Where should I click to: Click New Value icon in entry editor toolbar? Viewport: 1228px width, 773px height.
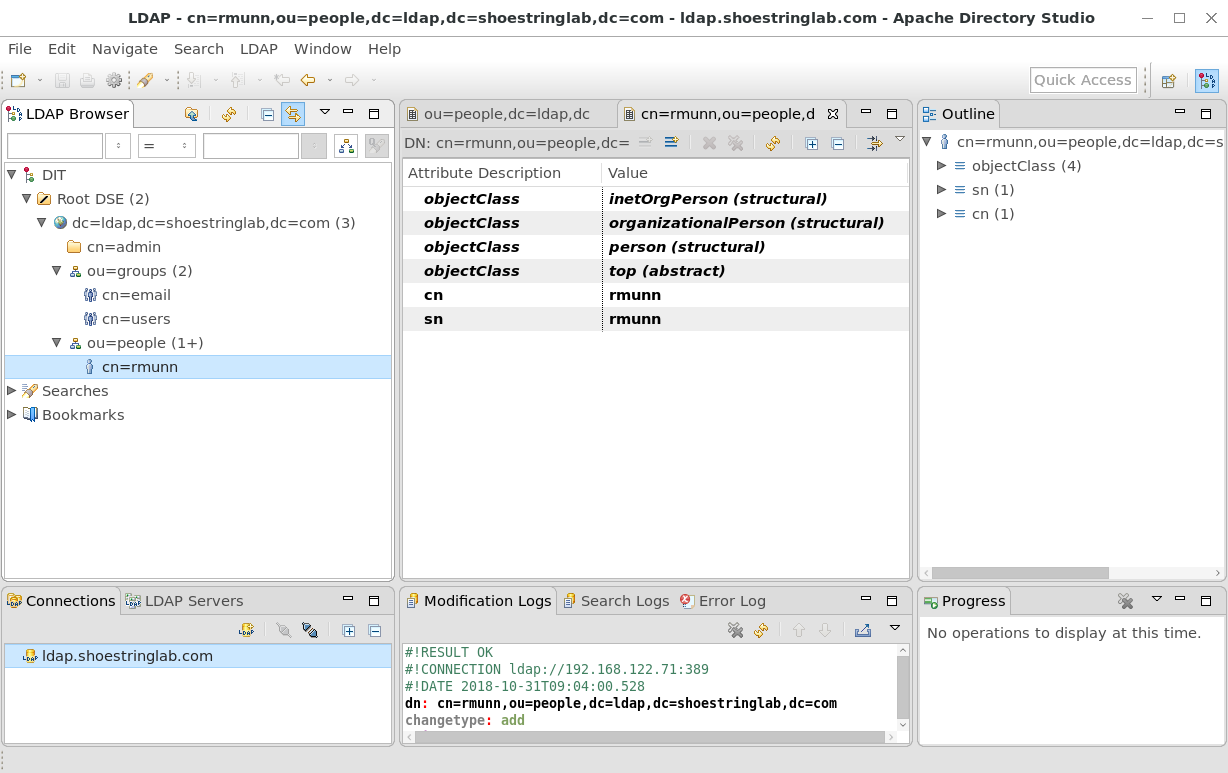pyautogui.click(x=671, y=143)
